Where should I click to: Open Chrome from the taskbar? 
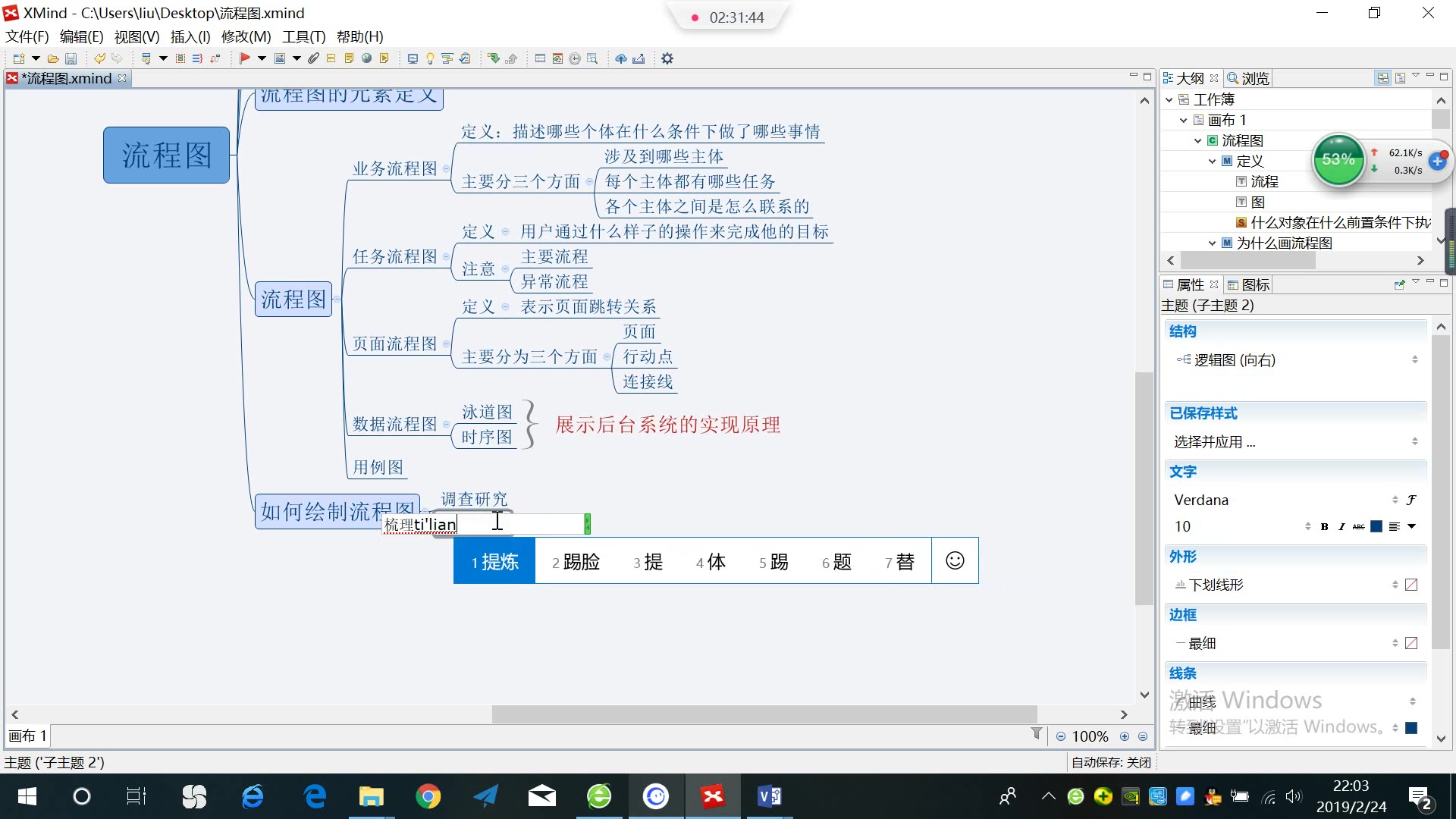pyautogui.click(x=428, y=796)
